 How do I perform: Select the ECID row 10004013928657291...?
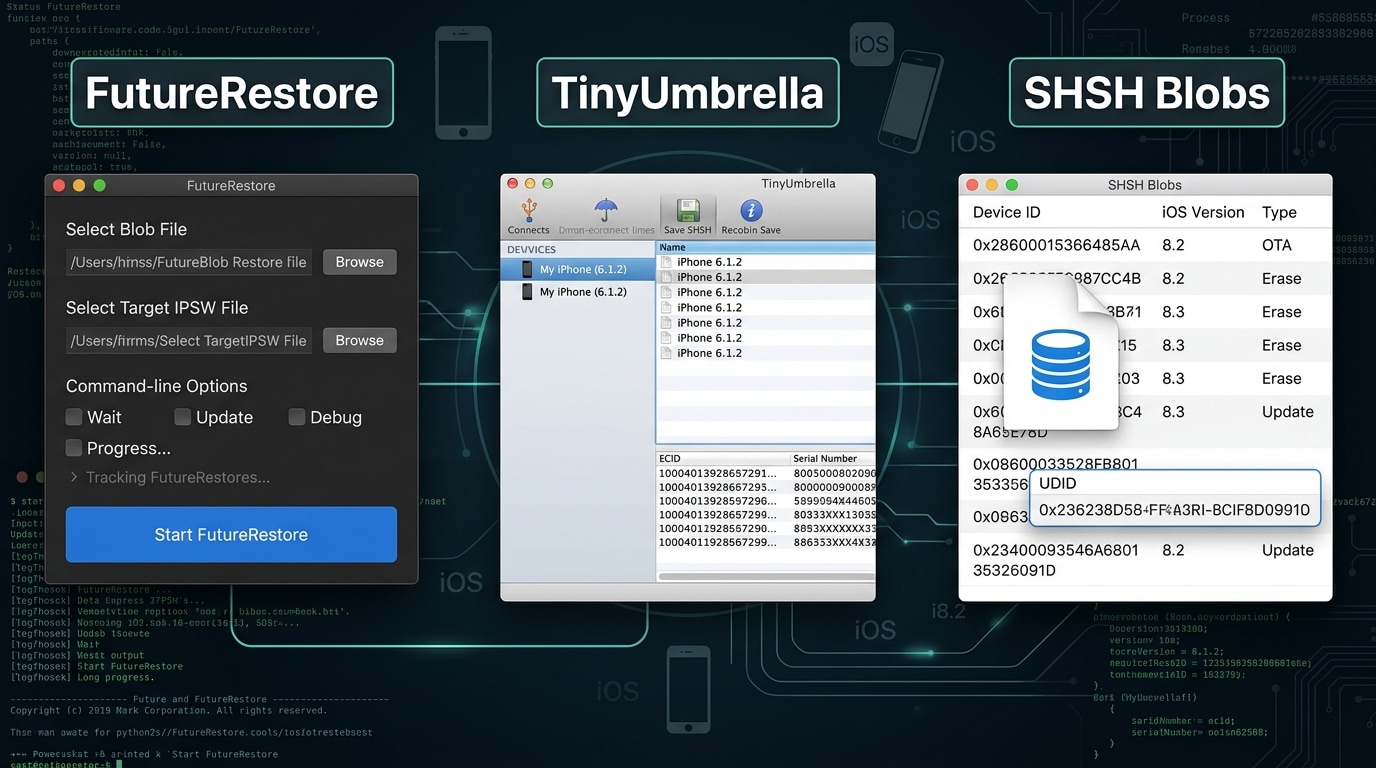pyautogui.click(x=765, y=473)
